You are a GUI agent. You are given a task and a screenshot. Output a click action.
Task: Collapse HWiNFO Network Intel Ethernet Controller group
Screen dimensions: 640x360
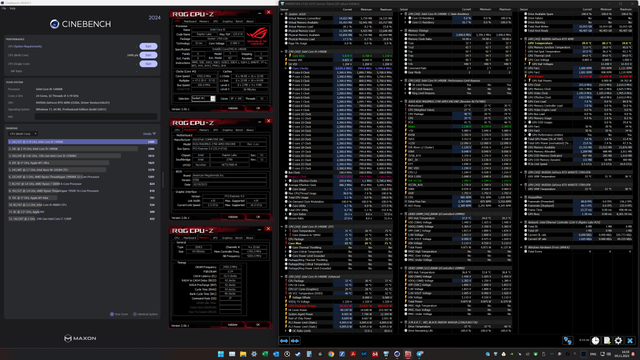(x=522, y=222)
